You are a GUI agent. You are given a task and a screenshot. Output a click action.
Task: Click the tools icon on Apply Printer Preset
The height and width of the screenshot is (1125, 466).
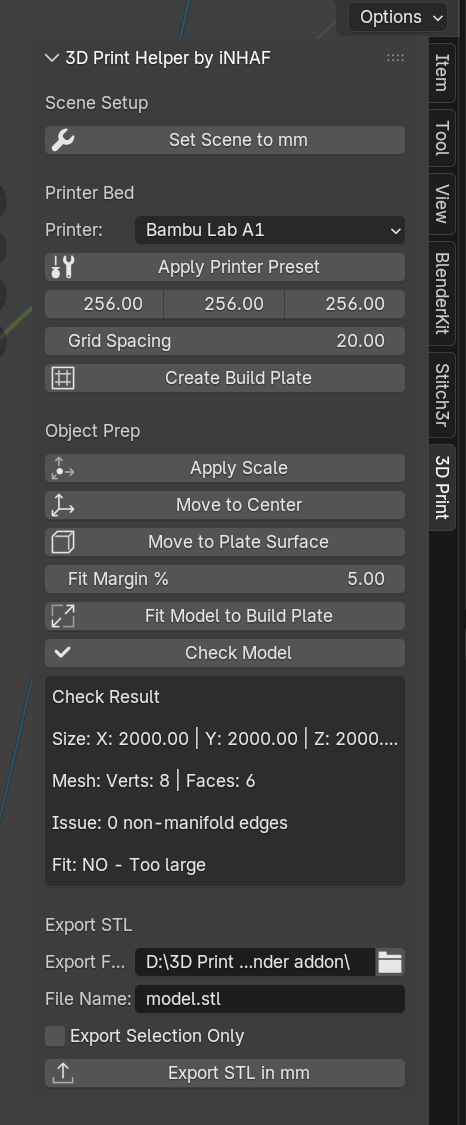63,267
